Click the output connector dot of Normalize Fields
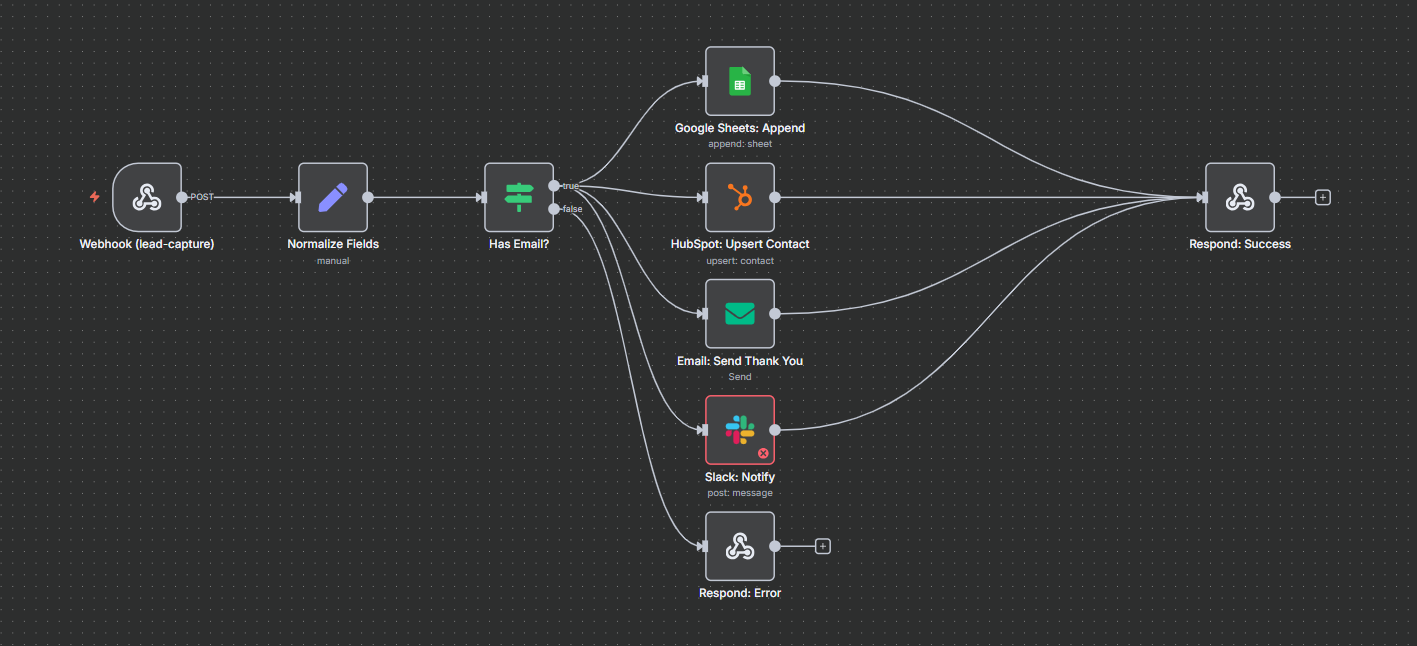Viewport: 1417px width, 646px height. tap(368, 197)
